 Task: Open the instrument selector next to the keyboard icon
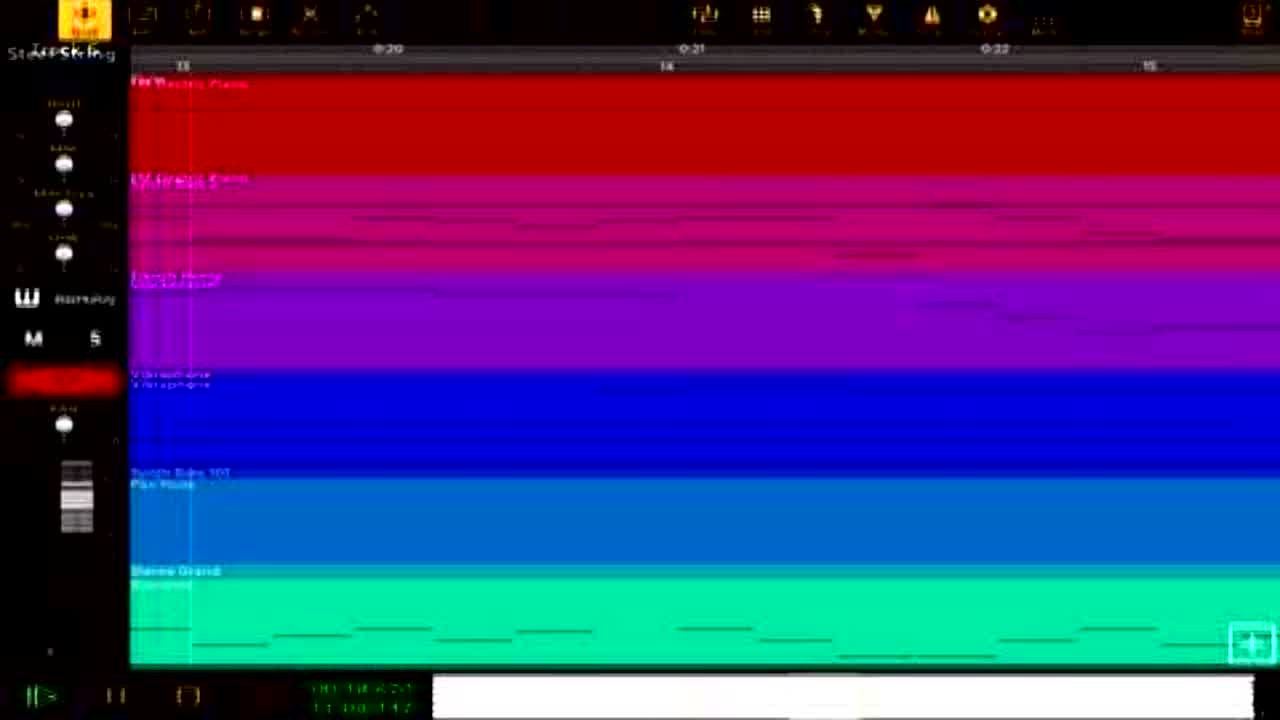[x=85, y=298]
